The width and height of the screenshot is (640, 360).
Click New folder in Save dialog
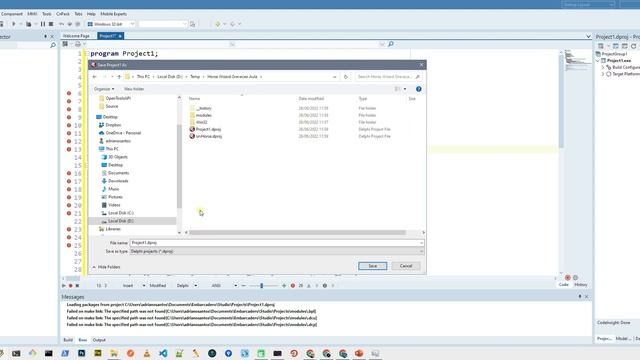coord(134,89)
